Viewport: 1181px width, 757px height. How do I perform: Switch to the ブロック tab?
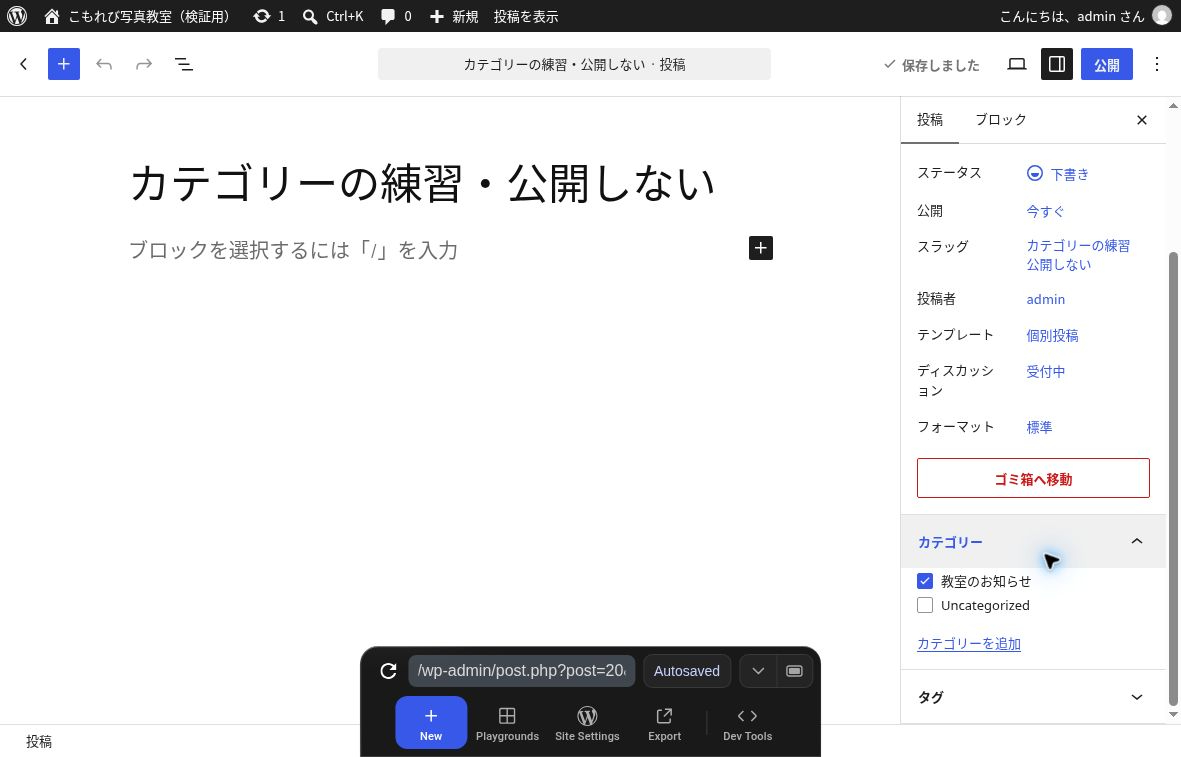coord(1000,120)
